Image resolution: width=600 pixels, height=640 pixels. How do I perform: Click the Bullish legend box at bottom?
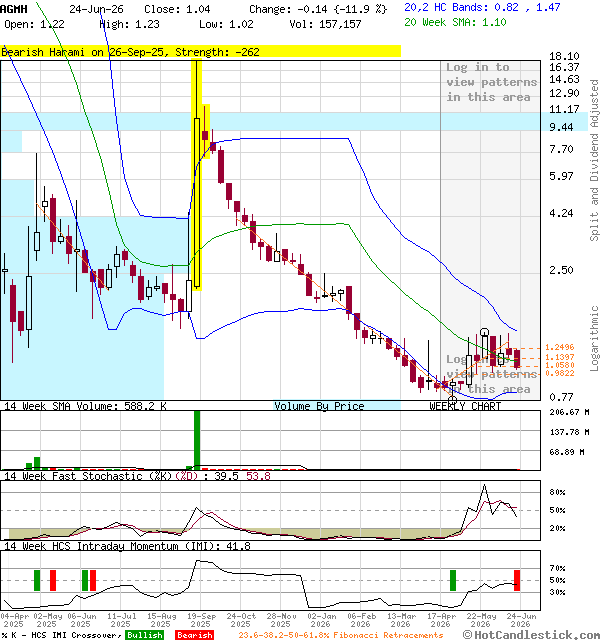(144, 635)
